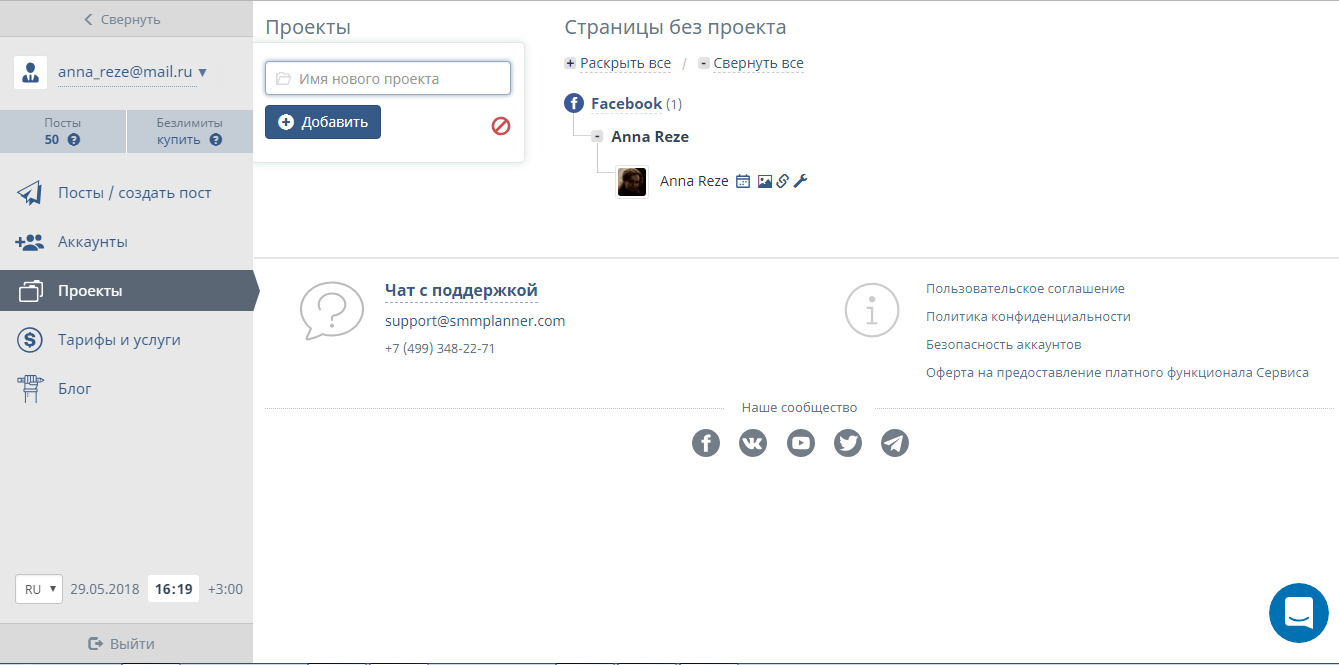Open the Политика конфиденциальности link
Image resolution: width=1339 pixels, height=665 pixels.
(1026, 315)
